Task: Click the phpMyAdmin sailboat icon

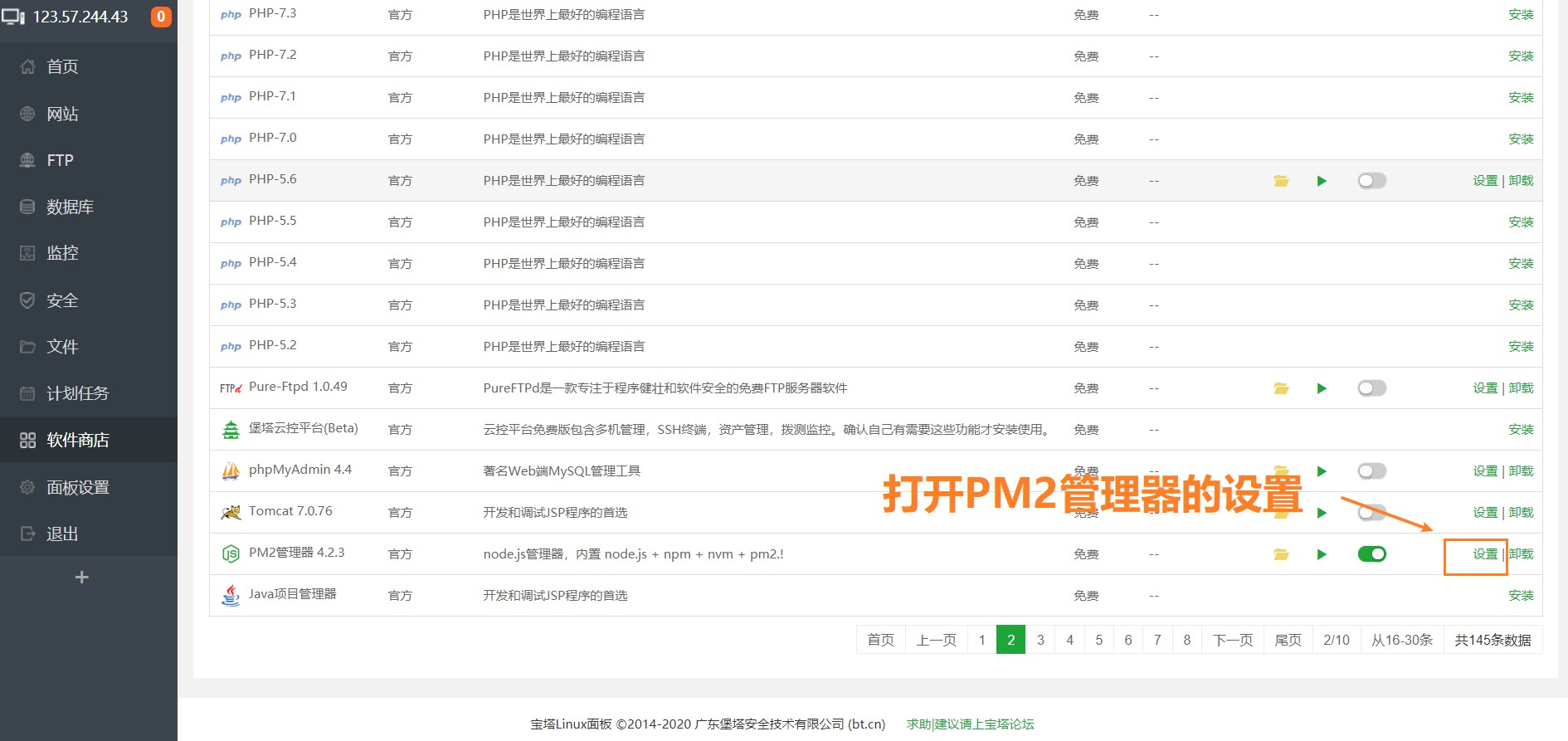Action: coord(231,470)
